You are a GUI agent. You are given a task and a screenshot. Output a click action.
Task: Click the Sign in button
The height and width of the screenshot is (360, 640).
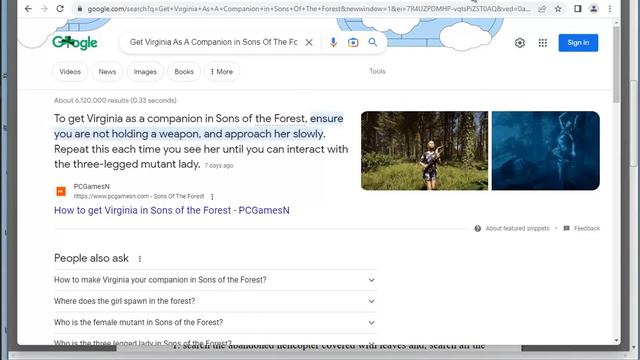point(578,42)
